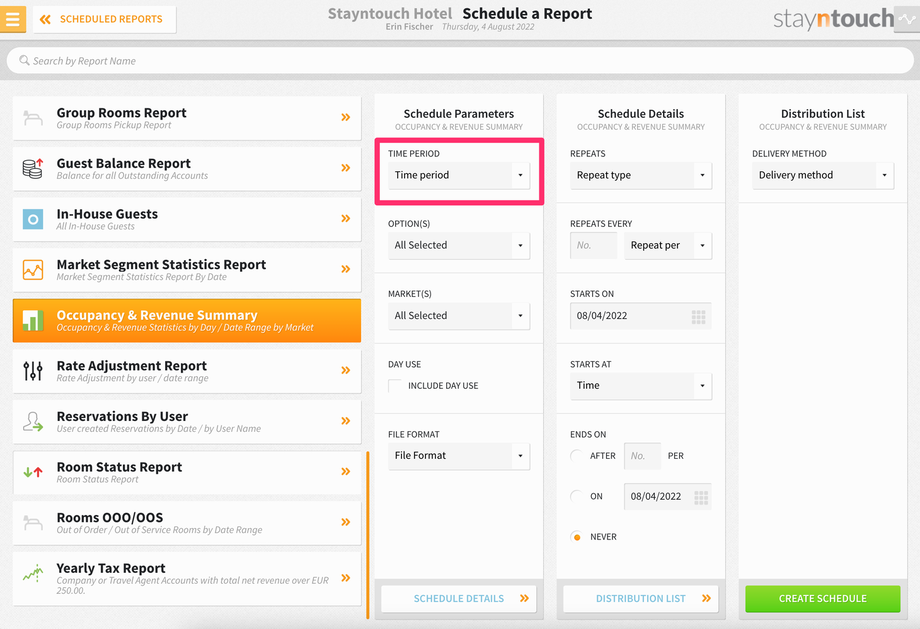Select the Never radio button
The height and width of the screenshot is (629, 920).
[577, 537]
